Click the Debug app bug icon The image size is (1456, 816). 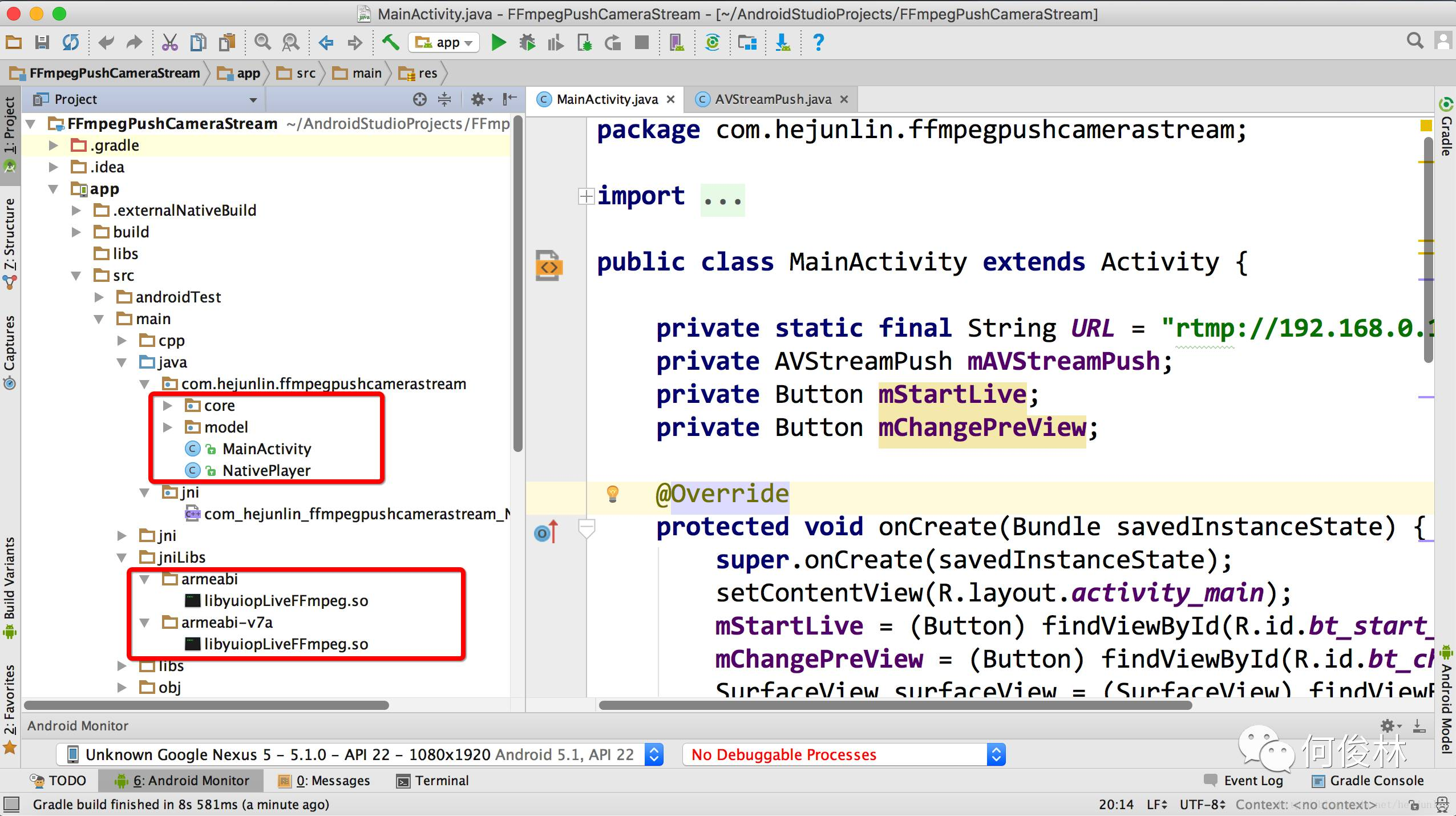pos(527,42)
